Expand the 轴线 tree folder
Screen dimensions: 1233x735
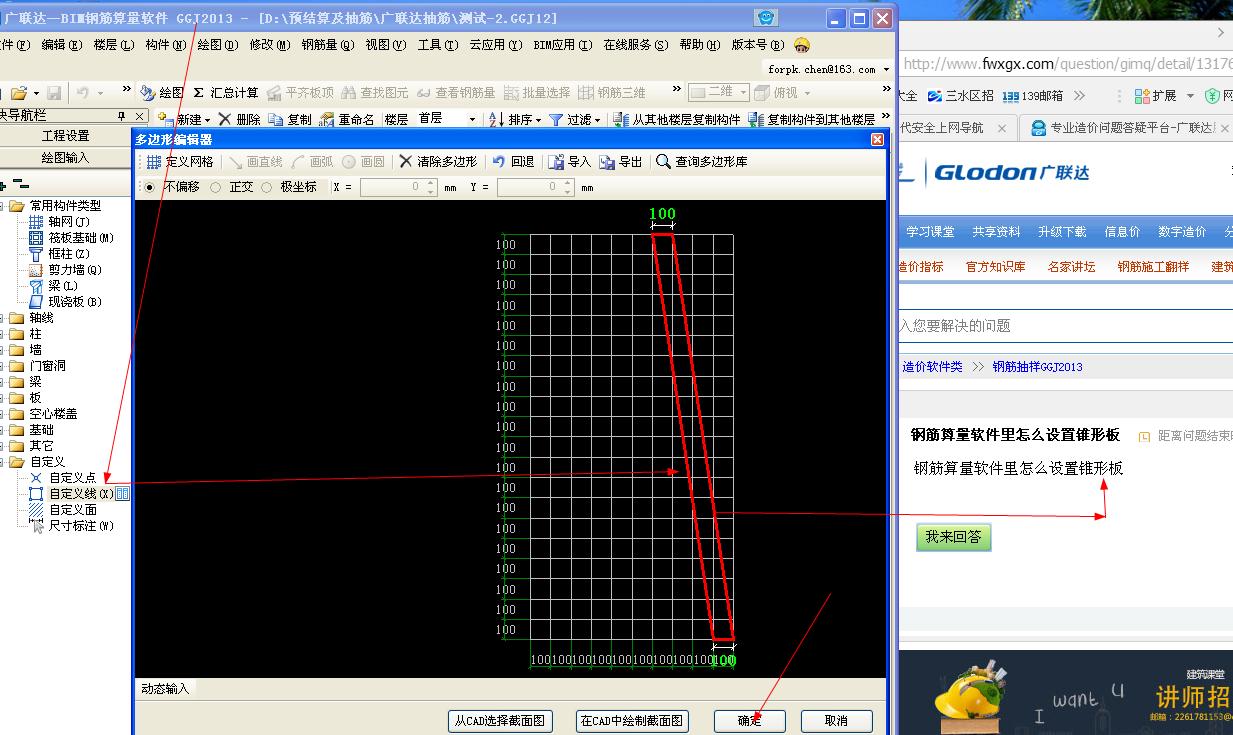[3, 318]
